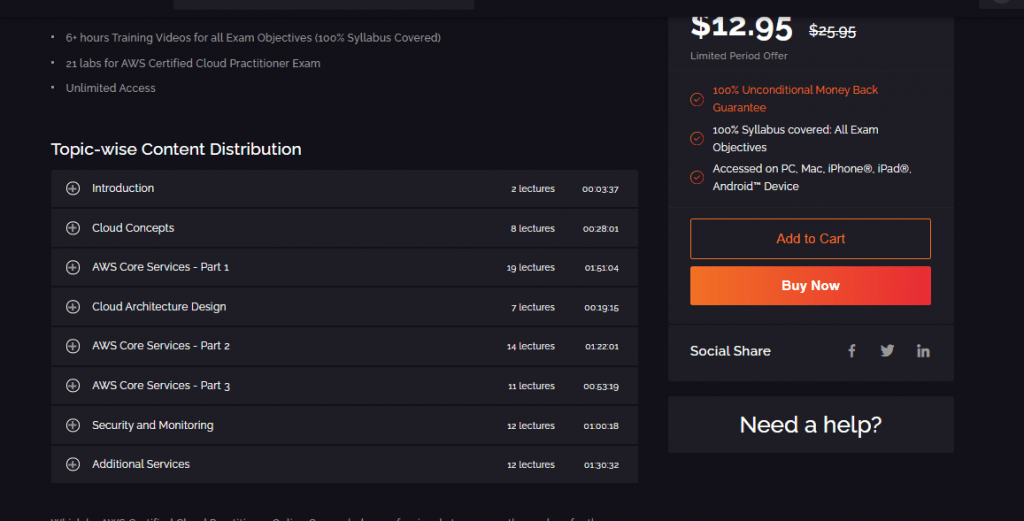
Task: Click the Social Share label
Action: click(x=730, y=351)
